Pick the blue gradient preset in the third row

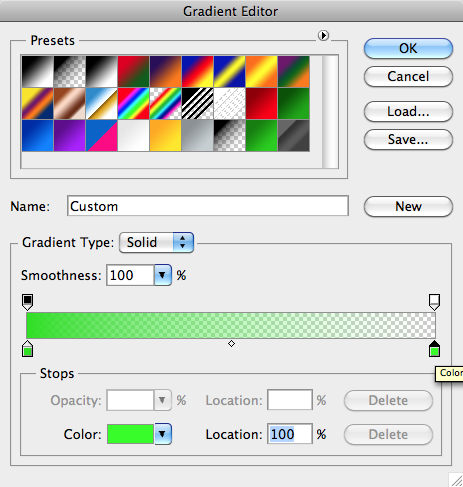point(38,135)
